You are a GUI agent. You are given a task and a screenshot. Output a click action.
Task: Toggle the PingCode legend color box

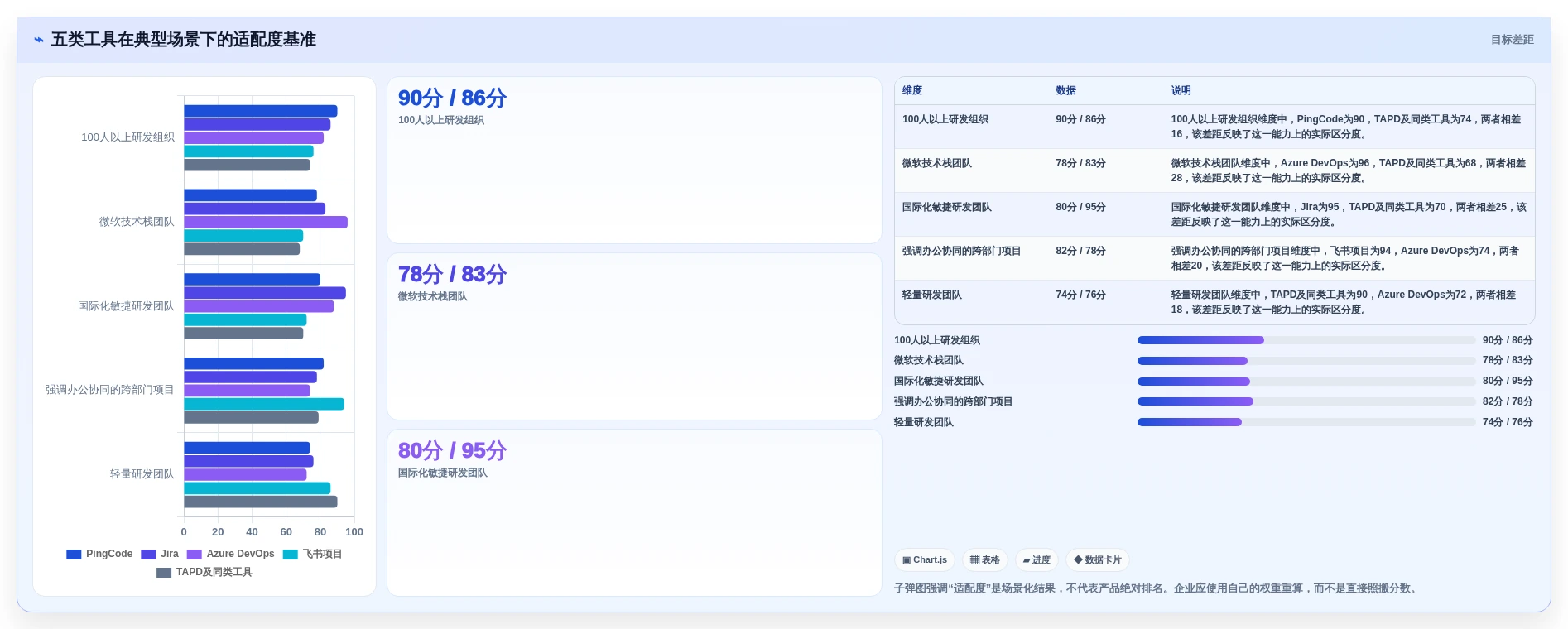(x=74, y=555)
